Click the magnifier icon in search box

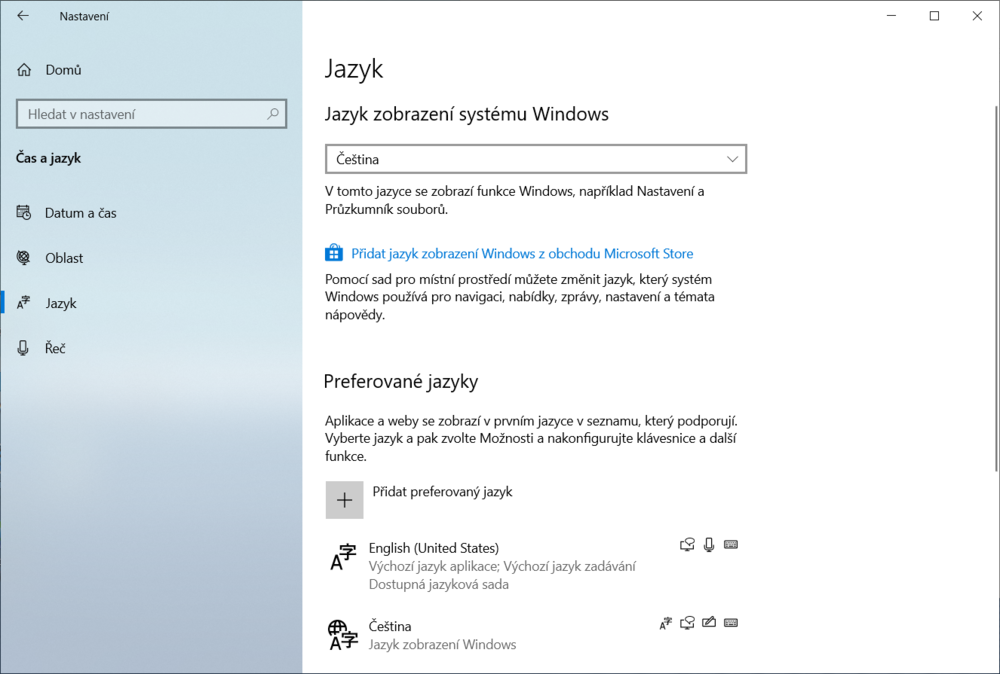pos(273,114)
